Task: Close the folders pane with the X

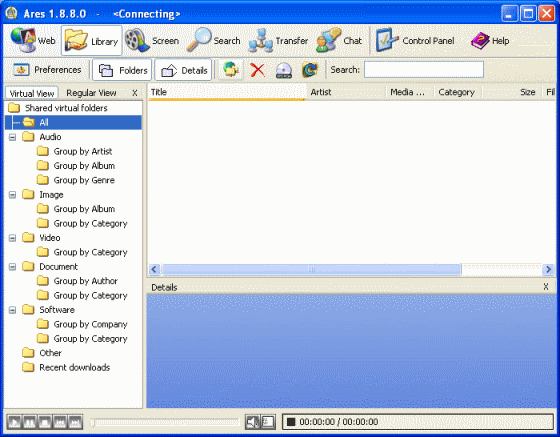Action: pos(135,93)
